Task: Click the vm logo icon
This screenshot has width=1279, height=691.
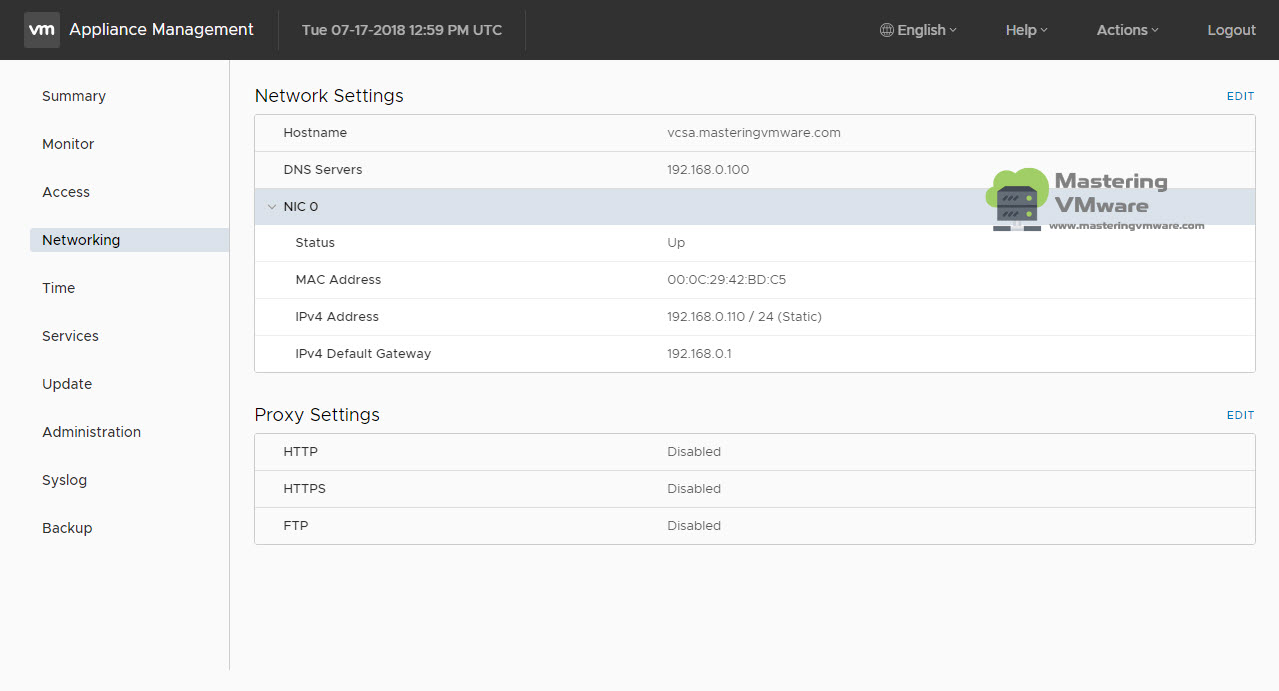Action: coord(41,30)
